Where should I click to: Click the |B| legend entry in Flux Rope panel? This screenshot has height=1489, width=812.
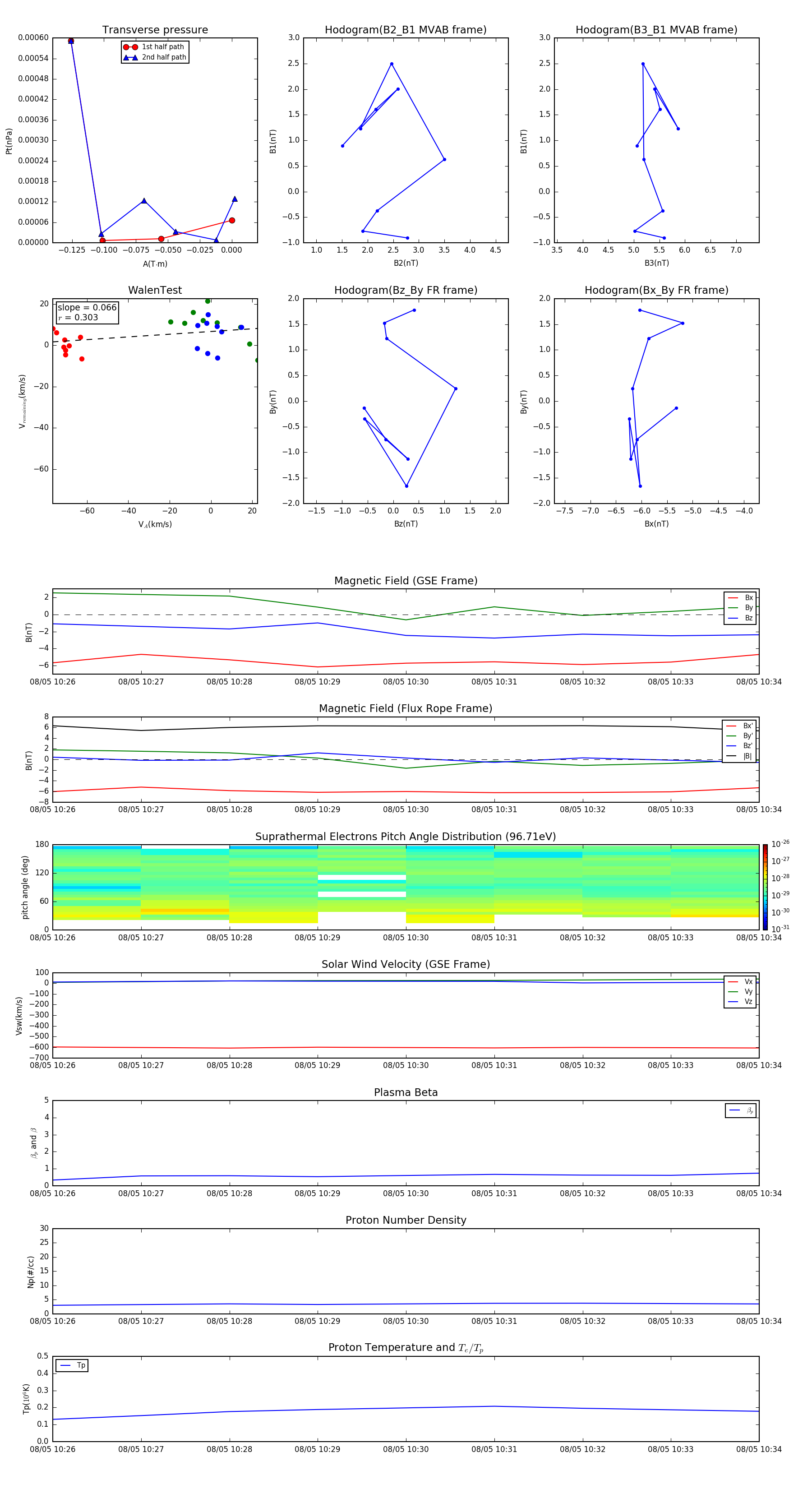740,756
